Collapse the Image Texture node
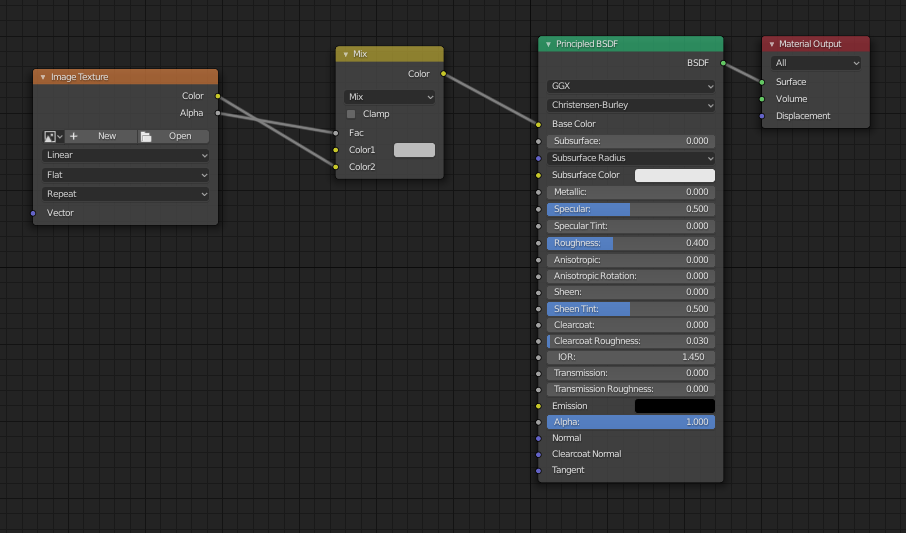 point(43,77)
